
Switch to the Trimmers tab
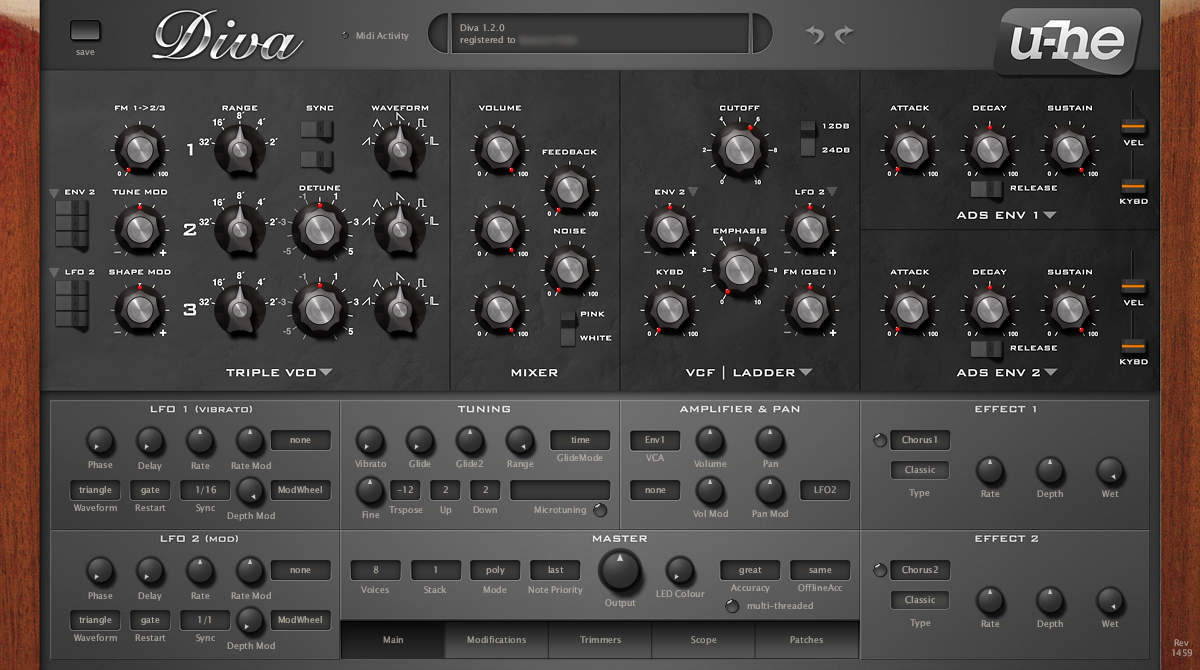pyautogui.click(x=600, y=640)
